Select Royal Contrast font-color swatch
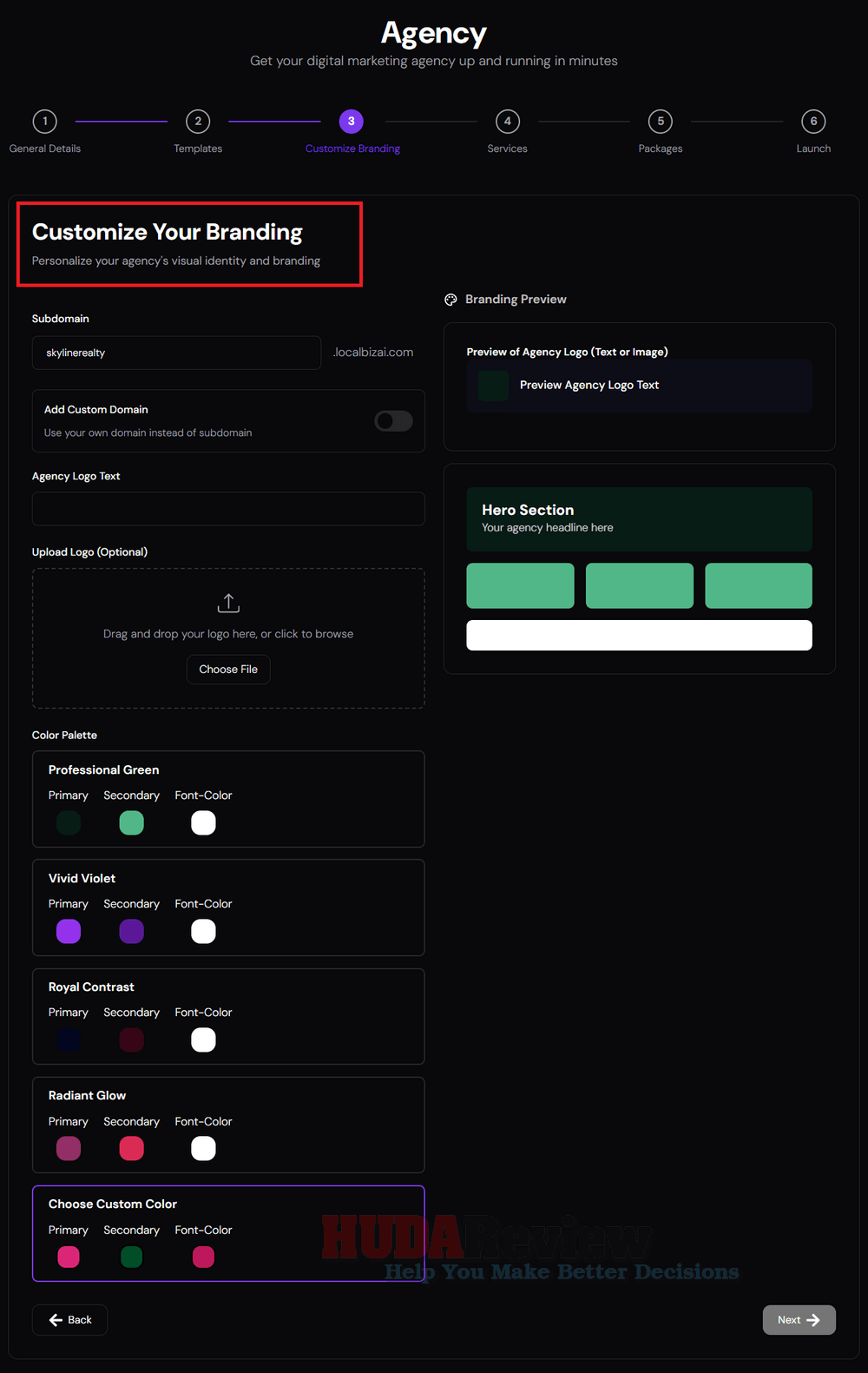This screenshot has width=868, height=1373. (203, 1040)
